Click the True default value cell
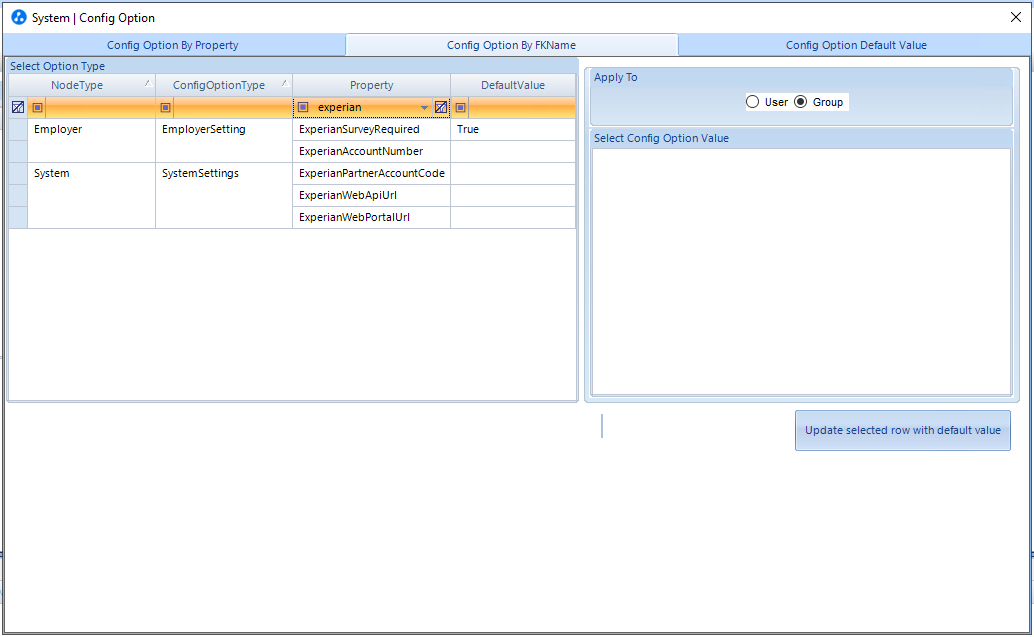Viewport: 1034px width, 637px height. (x=513, y=129)
